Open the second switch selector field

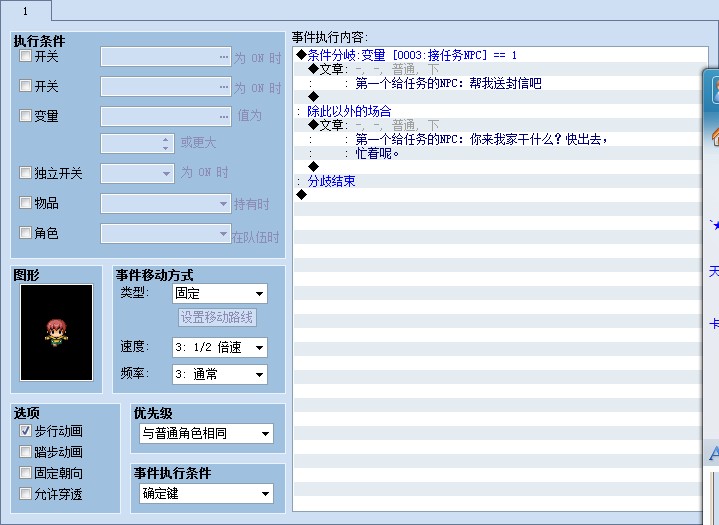pos(166,87)
